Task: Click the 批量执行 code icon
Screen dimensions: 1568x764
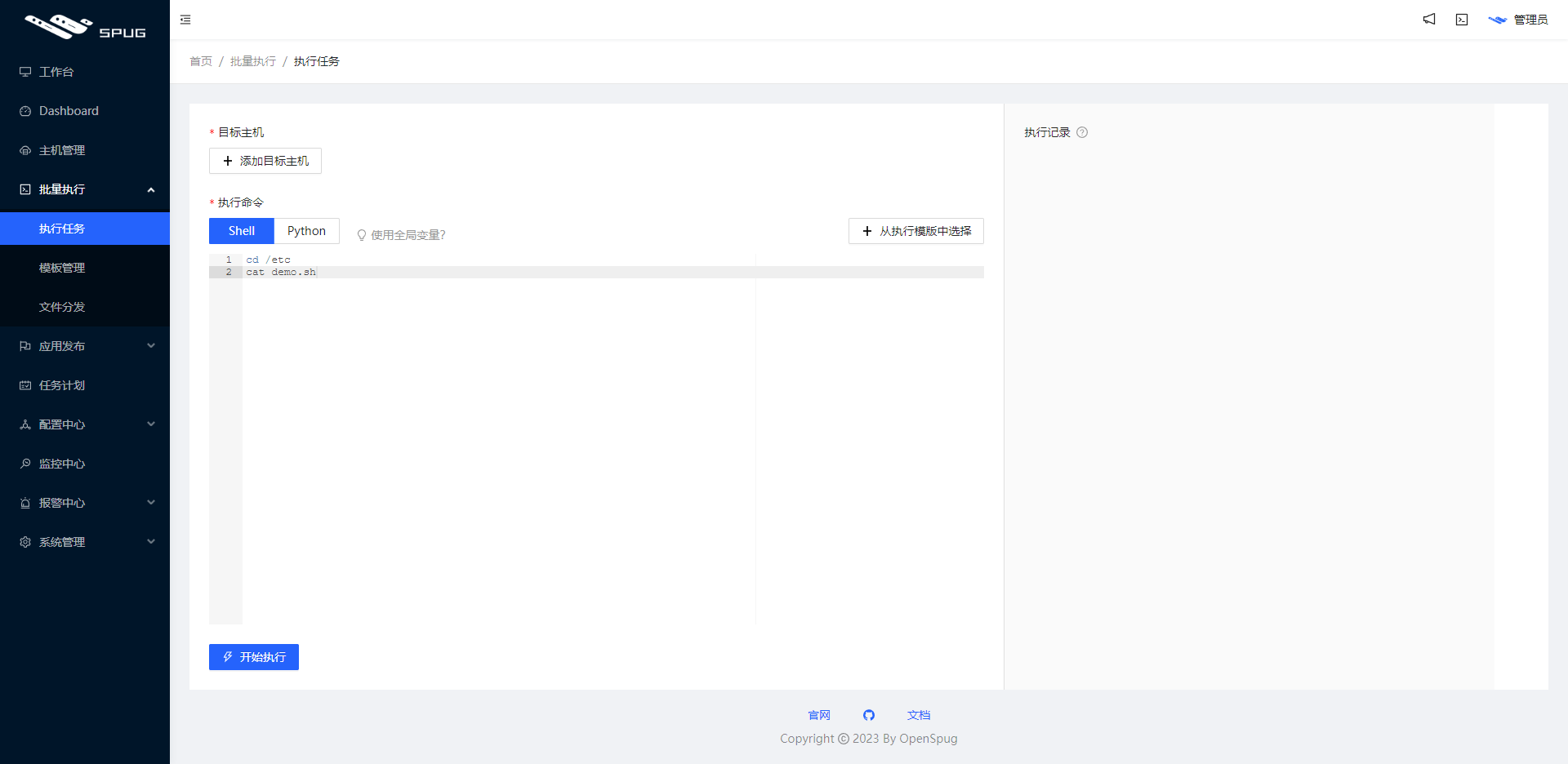Action: 25,189
